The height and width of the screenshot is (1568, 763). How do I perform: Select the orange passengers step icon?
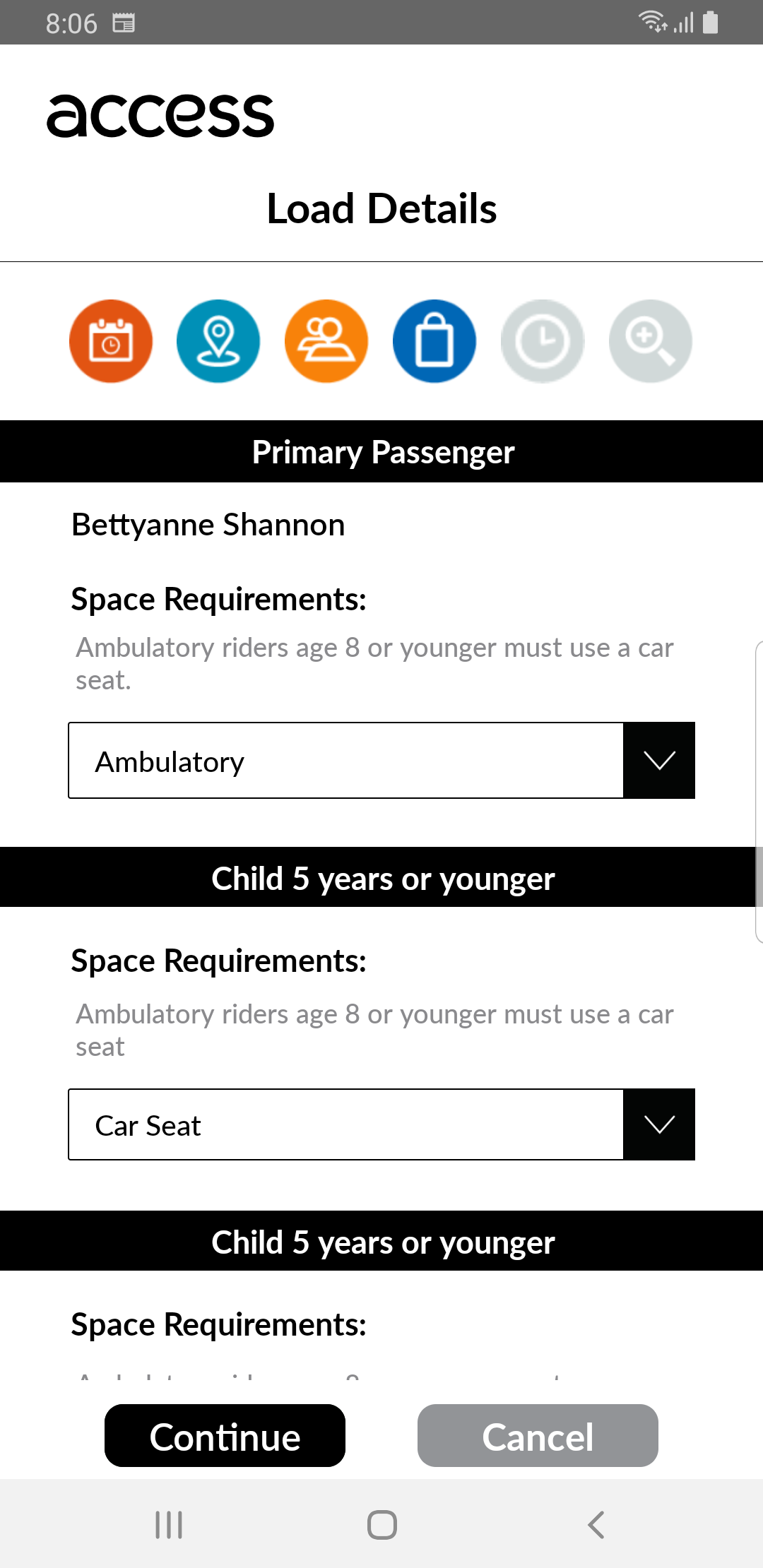pyautogui.click(x=326, y=341)
